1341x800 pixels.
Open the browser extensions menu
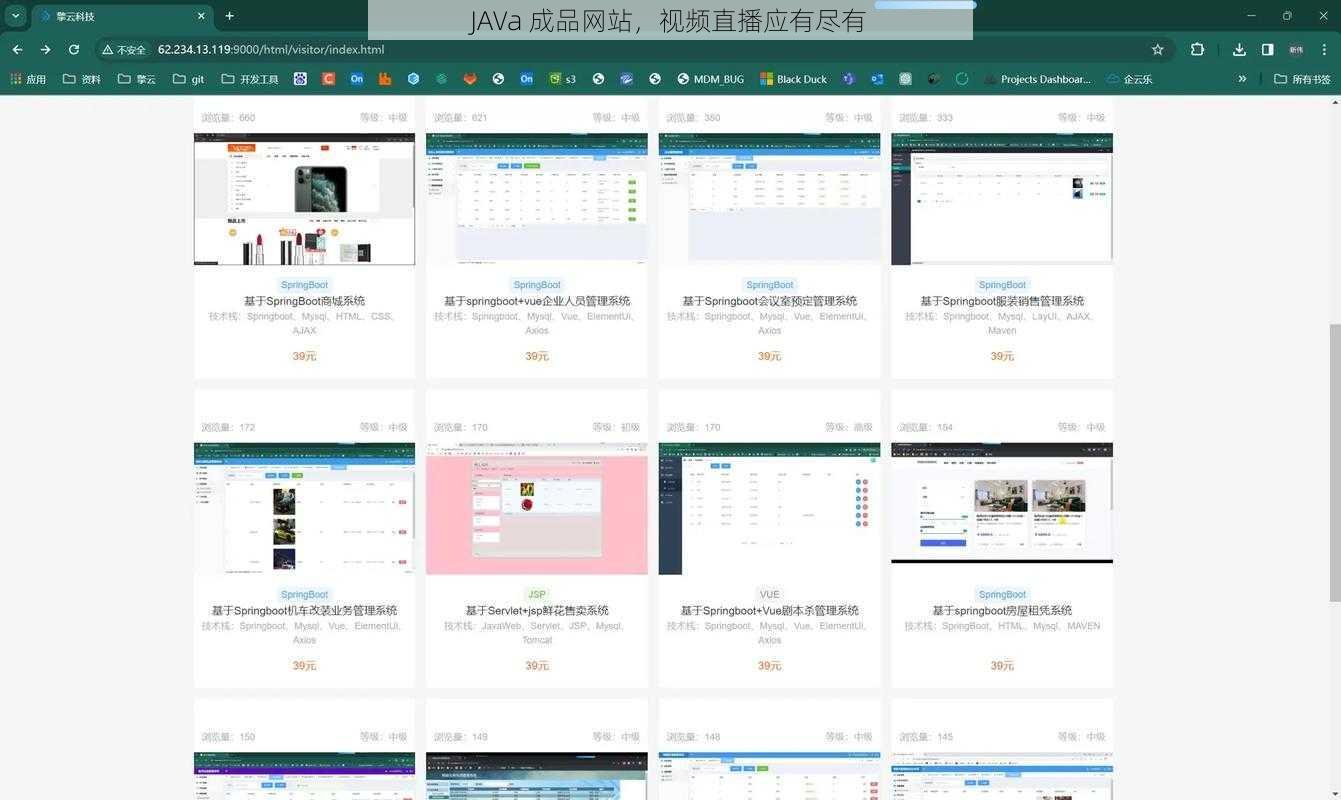[x=1197, y=49]
